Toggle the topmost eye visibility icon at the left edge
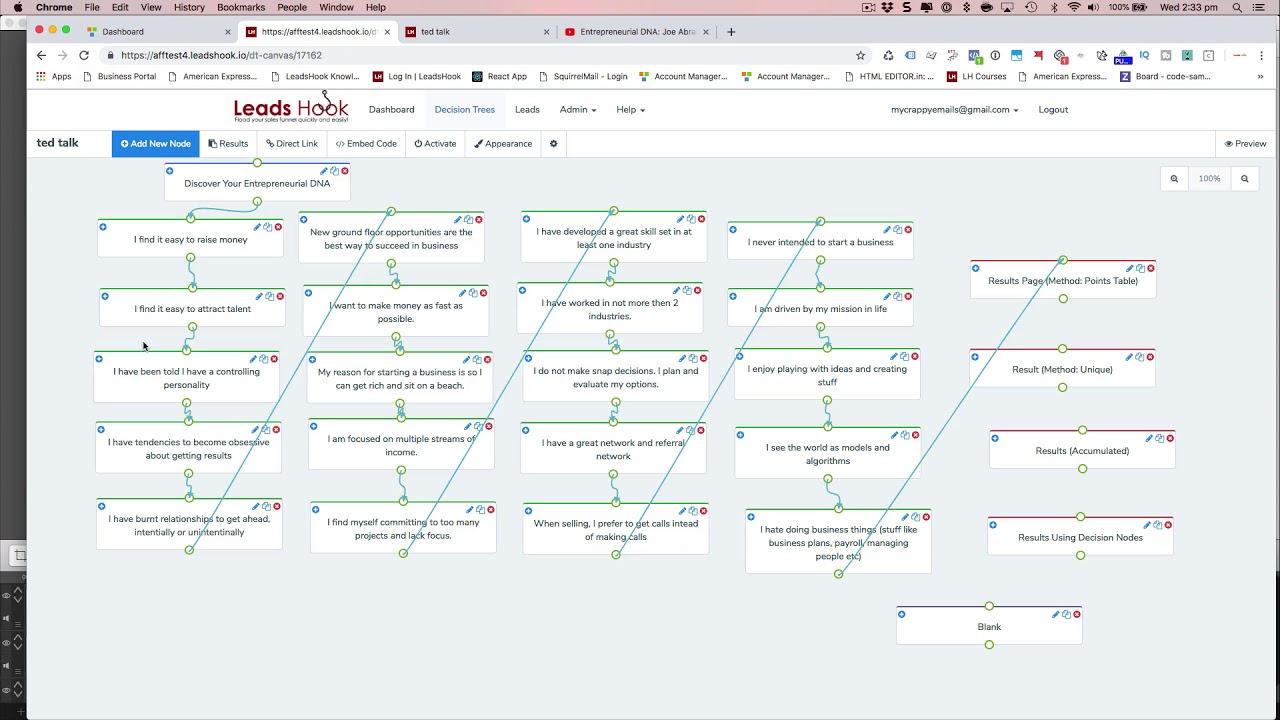The image size is (1280, 720). point(6,596)
